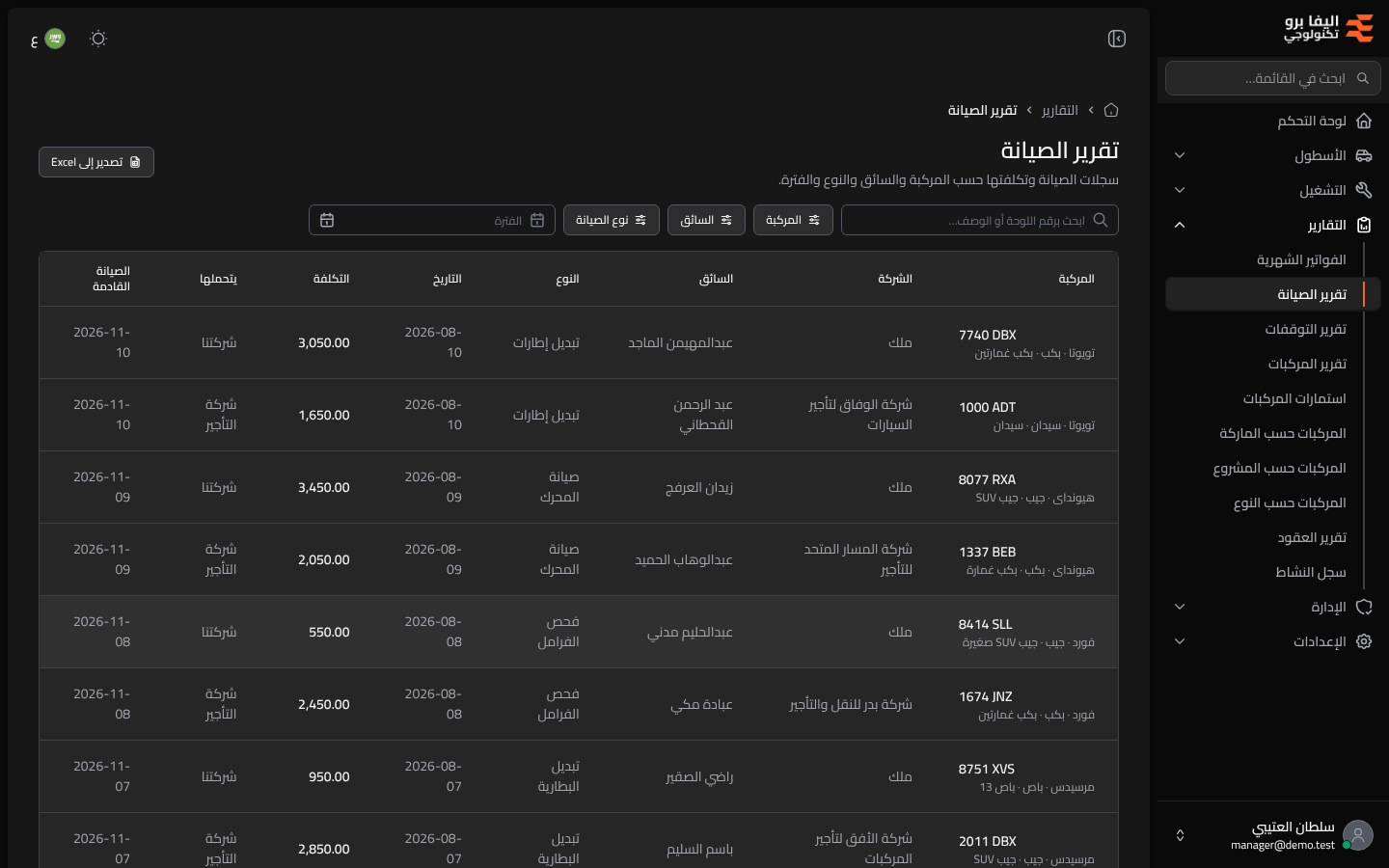1389x868 pixels.
Task: Click the user avatar icon
Action: pos(1358,835)
